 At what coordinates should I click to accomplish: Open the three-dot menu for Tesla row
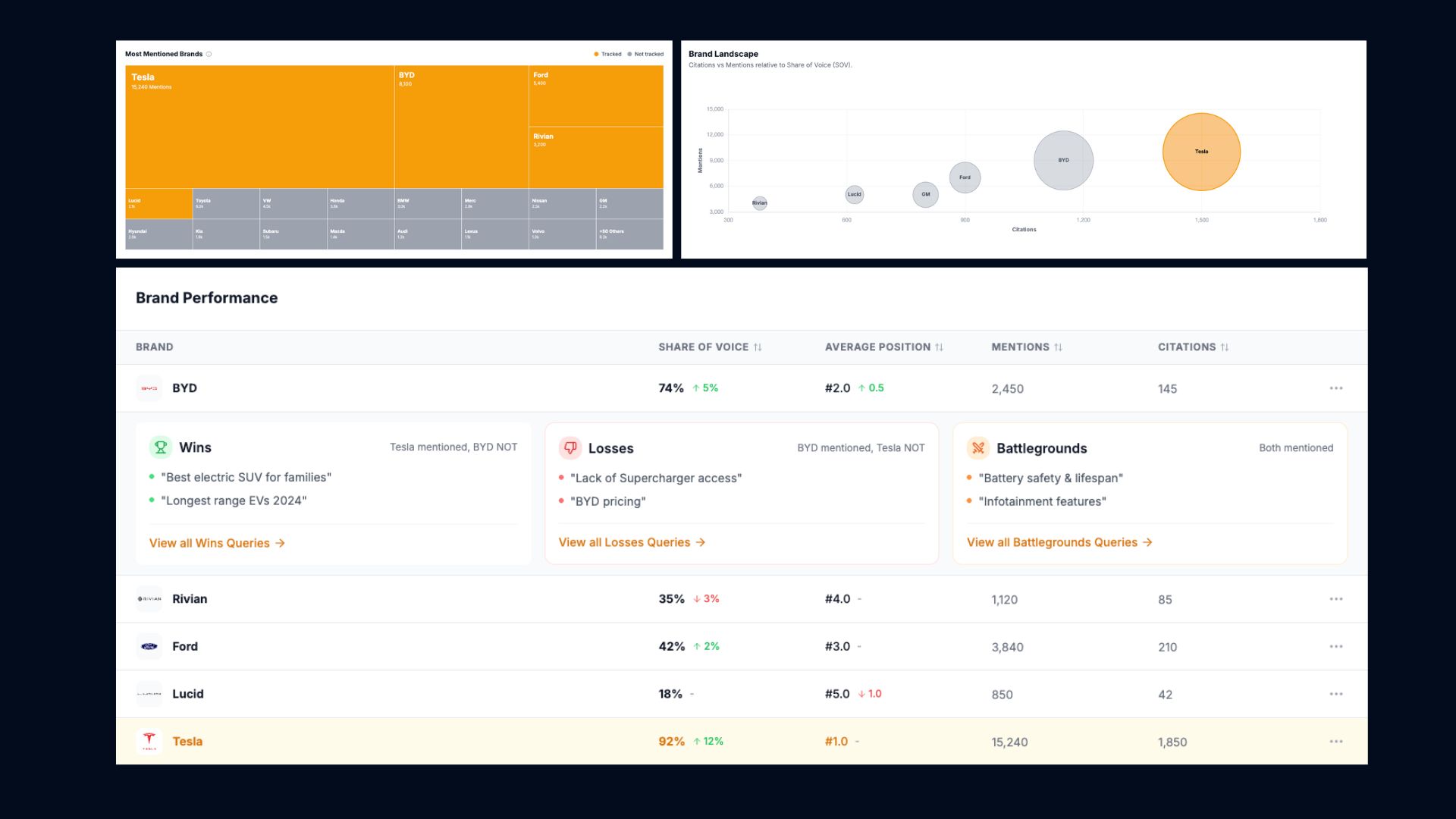[x=1335, y=742]
